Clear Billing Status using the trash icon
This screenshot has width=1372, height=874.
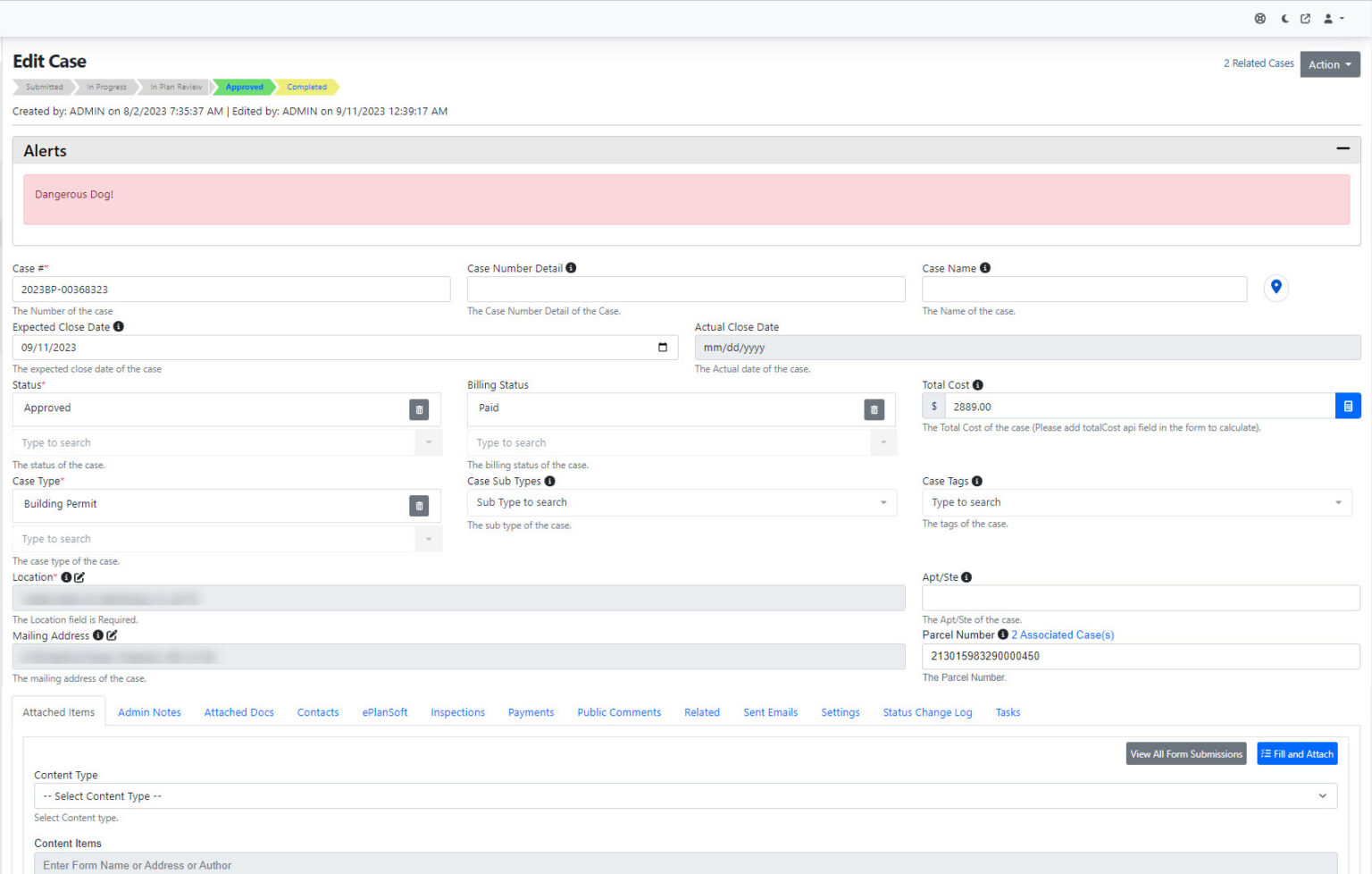(874, 409)
